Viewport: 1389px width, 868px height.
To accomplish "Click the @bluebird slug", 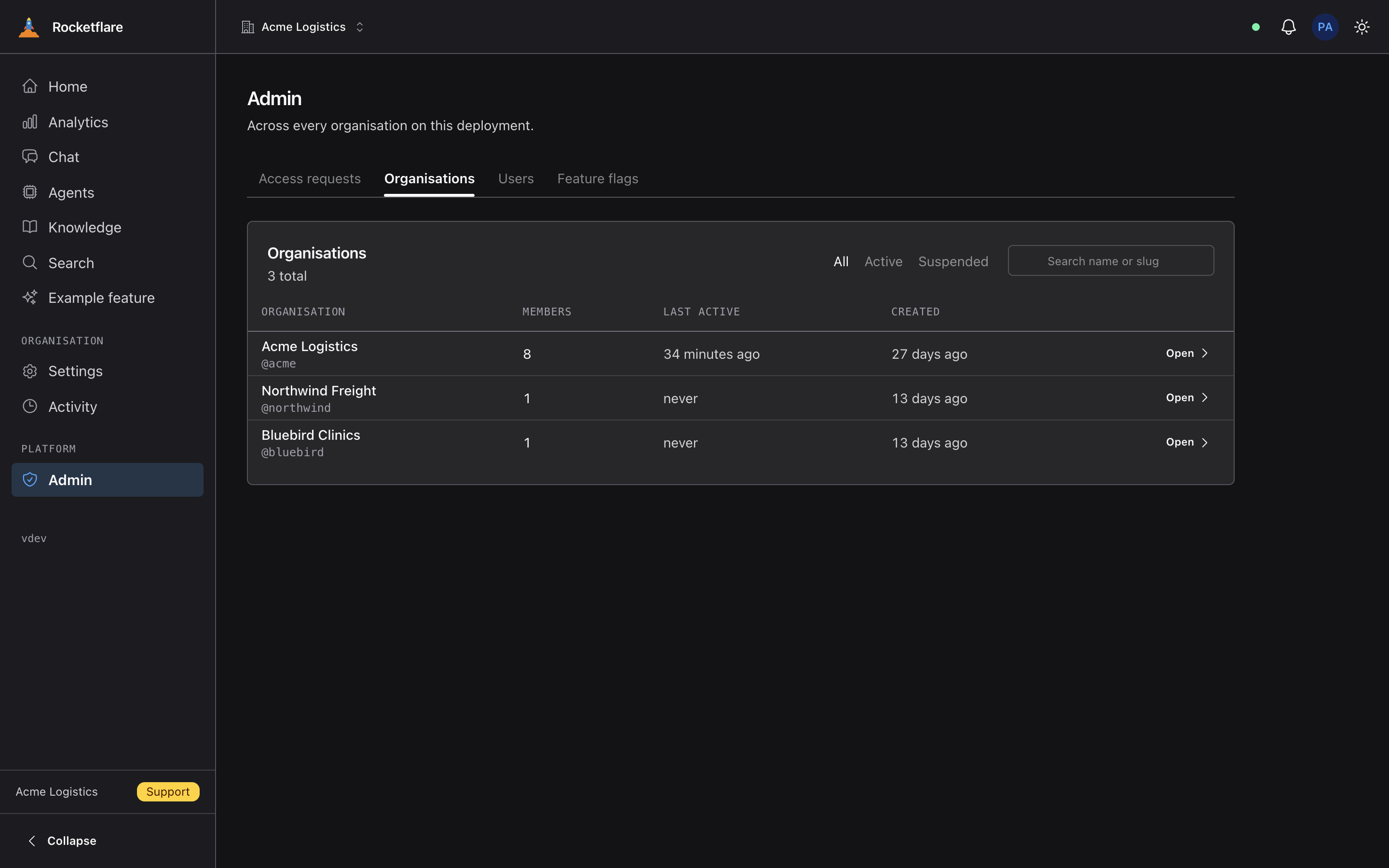I will pos(293,452).
